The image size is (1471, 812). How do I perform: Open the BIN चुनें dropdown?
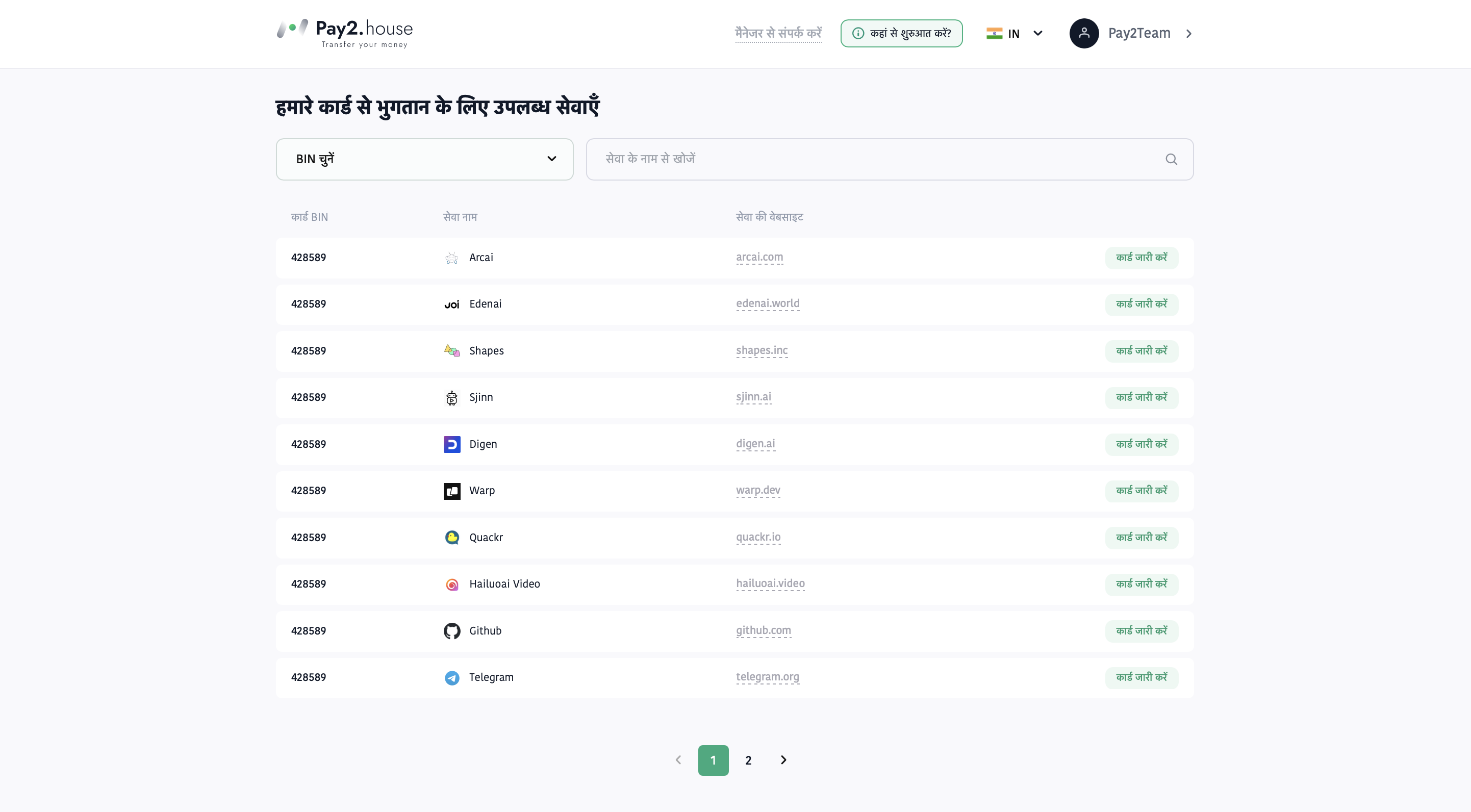(x=424, y=159)
